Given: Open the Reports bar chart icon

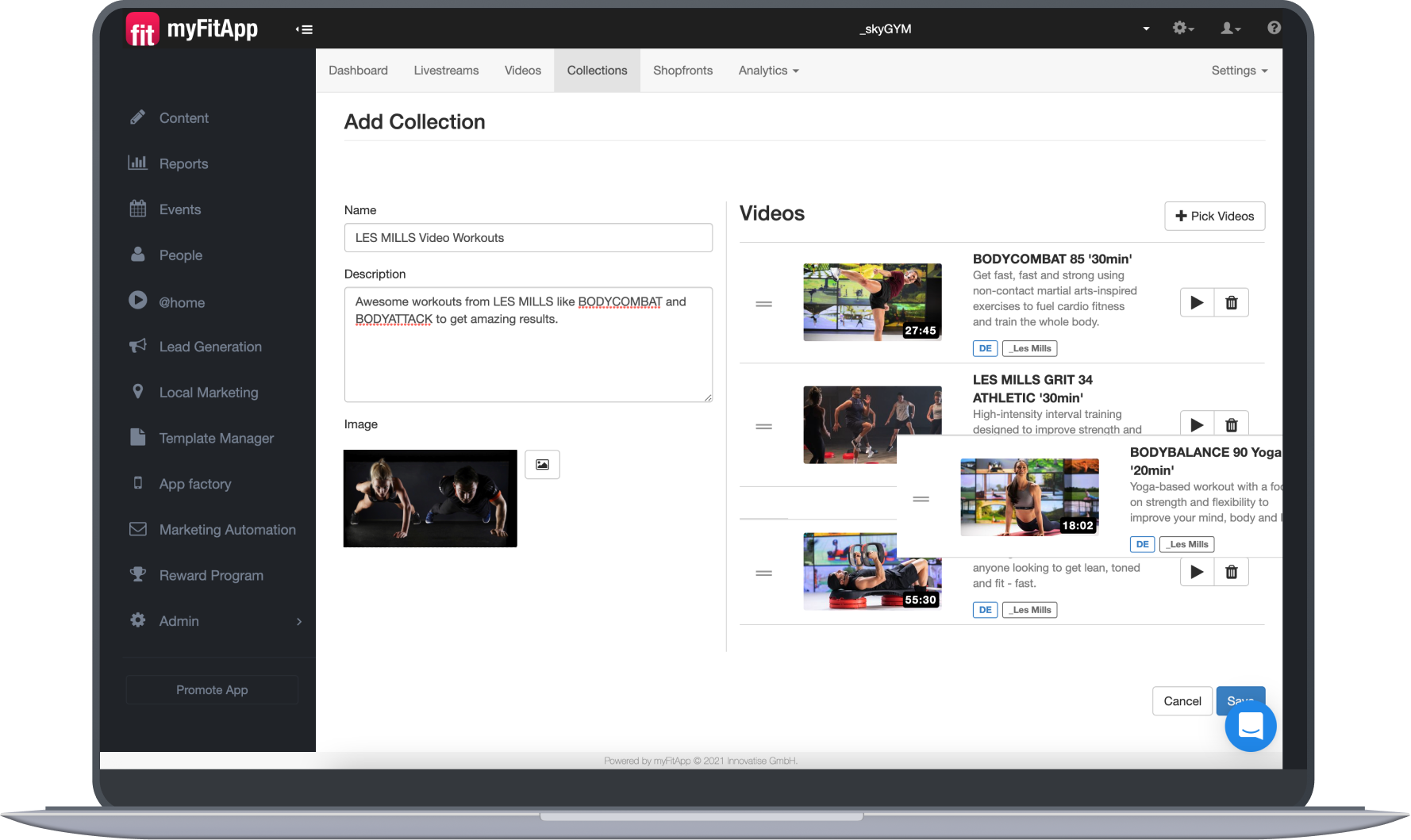Looking at the screenshot, I should point(138,163).
